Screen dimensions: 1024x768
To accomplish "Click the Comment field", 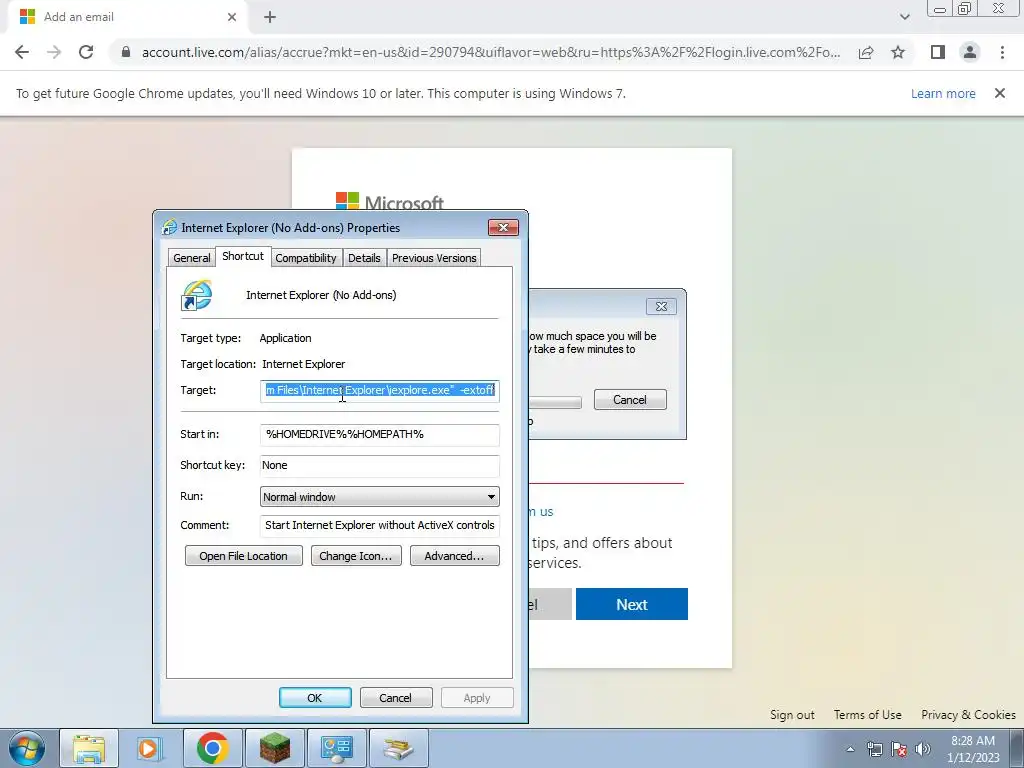I will (x=379, y=525).
